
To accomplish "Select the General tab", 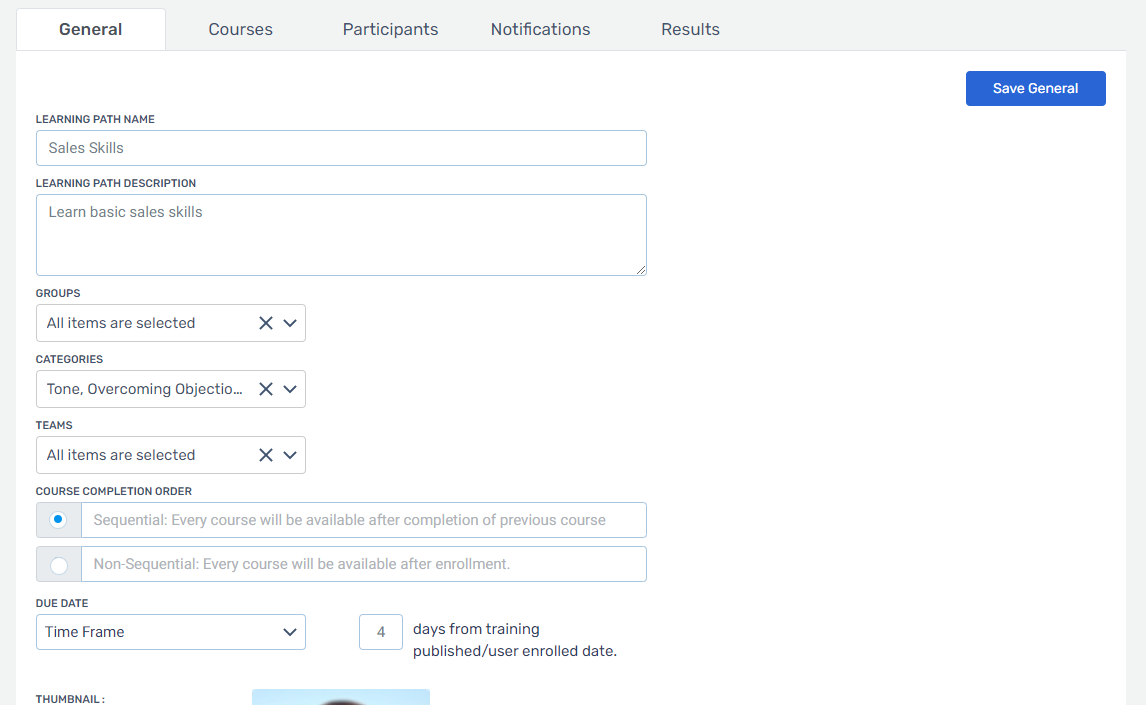I will point(91,29).
